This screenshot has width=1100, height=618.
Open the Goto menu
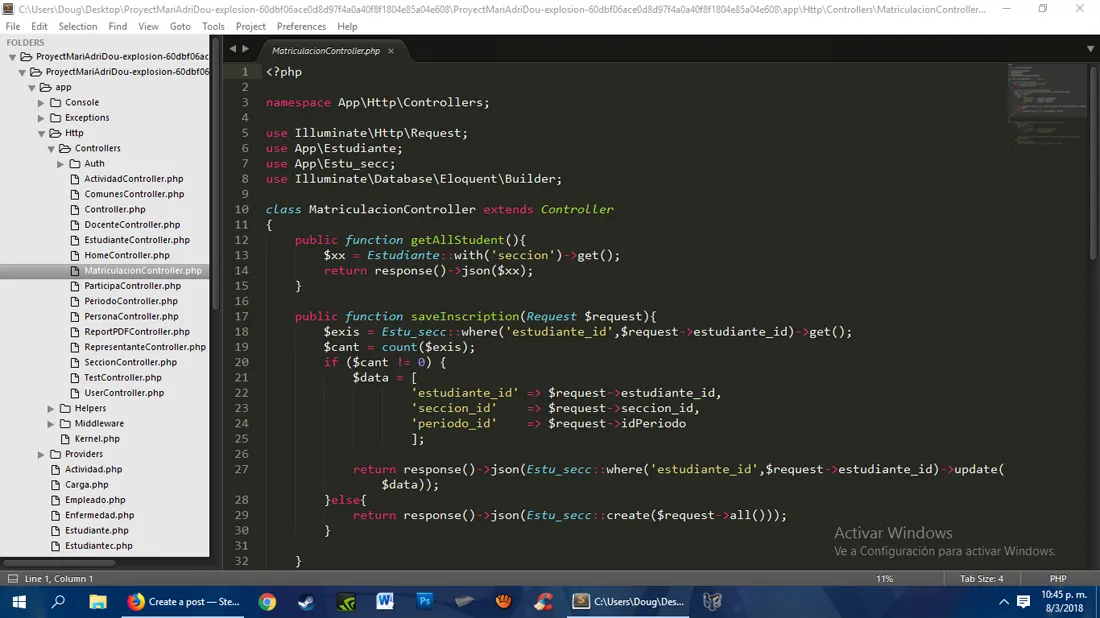click(180, 26)
